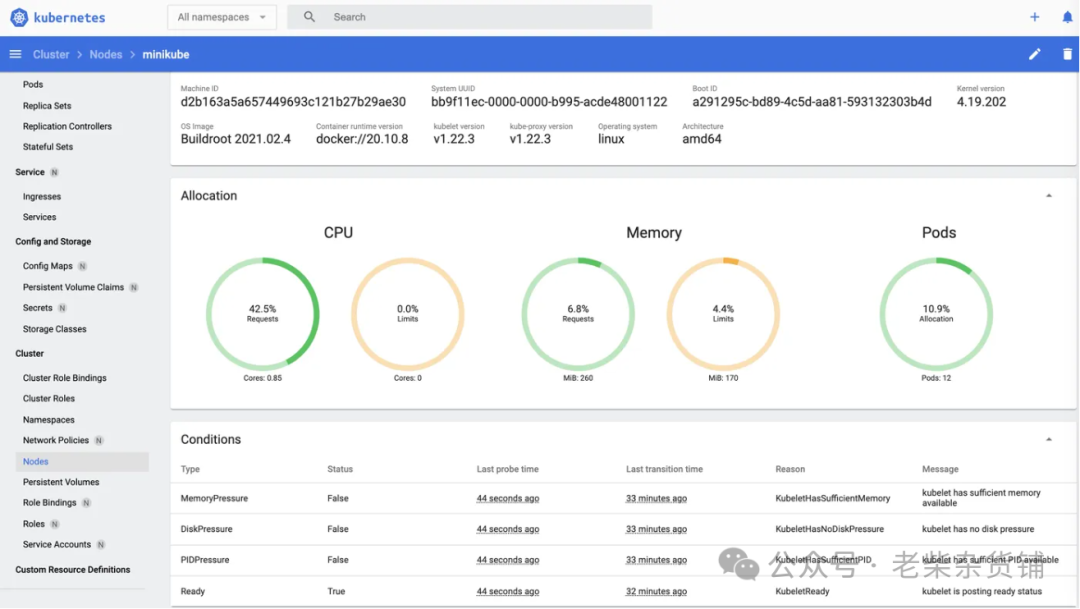1080x609 pixels.
Task: Select the highlighted Nodes sidebar item
Action: 82,462
